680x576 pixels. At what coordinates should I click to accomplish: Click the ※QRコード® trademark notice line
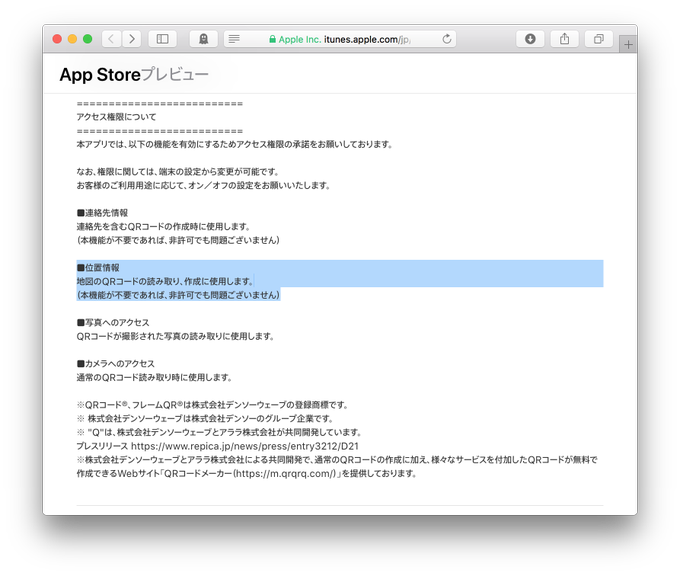(212, 405)
